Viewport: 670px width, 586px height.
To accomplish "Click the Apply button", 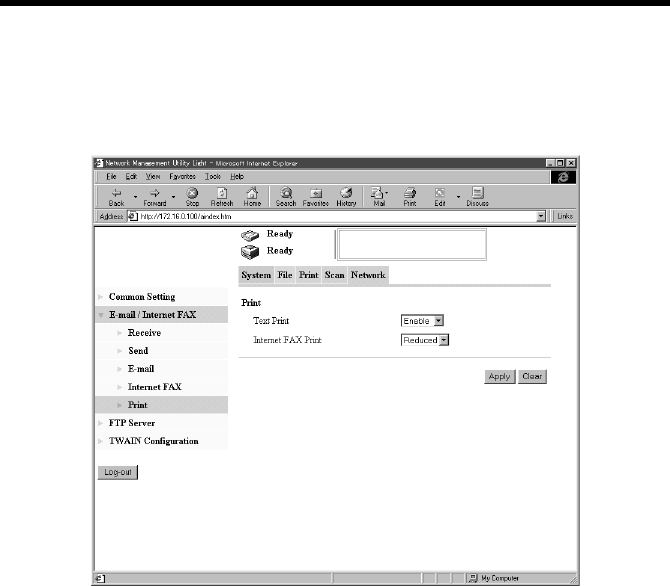I will [500, 377].
